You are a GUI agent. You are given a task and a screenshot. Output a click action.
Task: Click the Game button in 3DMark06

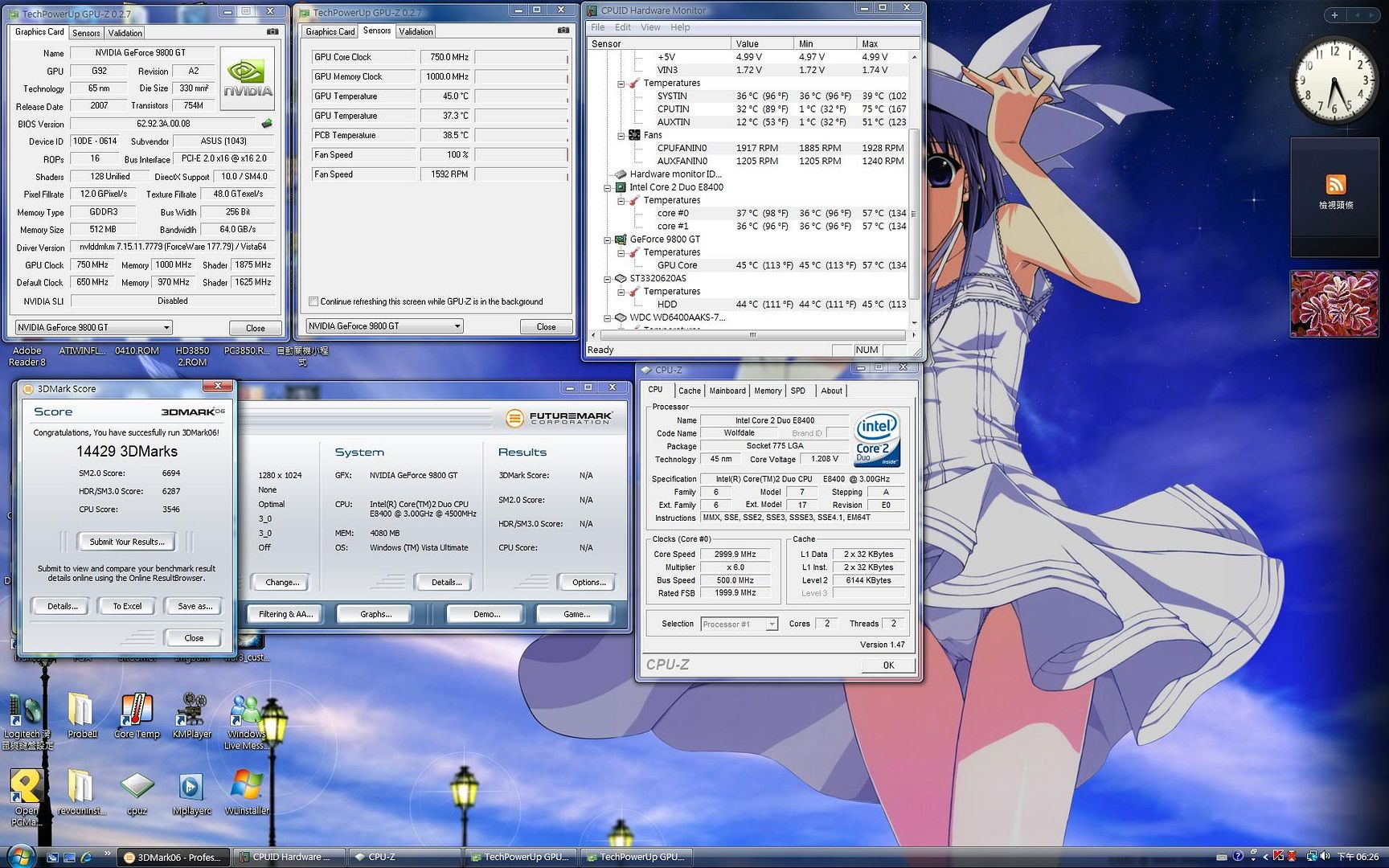pyautogui.click(x=576, y=614)
